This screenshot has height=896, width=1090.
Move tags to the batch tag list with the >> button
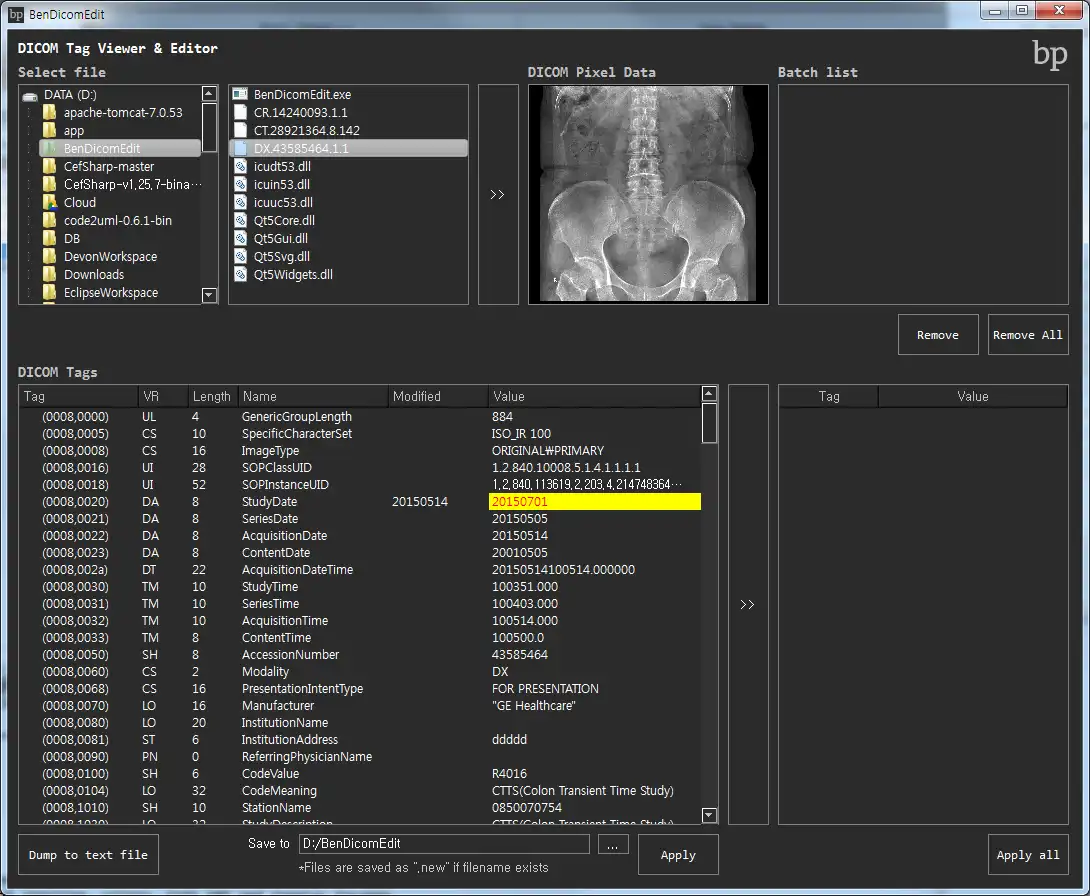coord(747,605)
